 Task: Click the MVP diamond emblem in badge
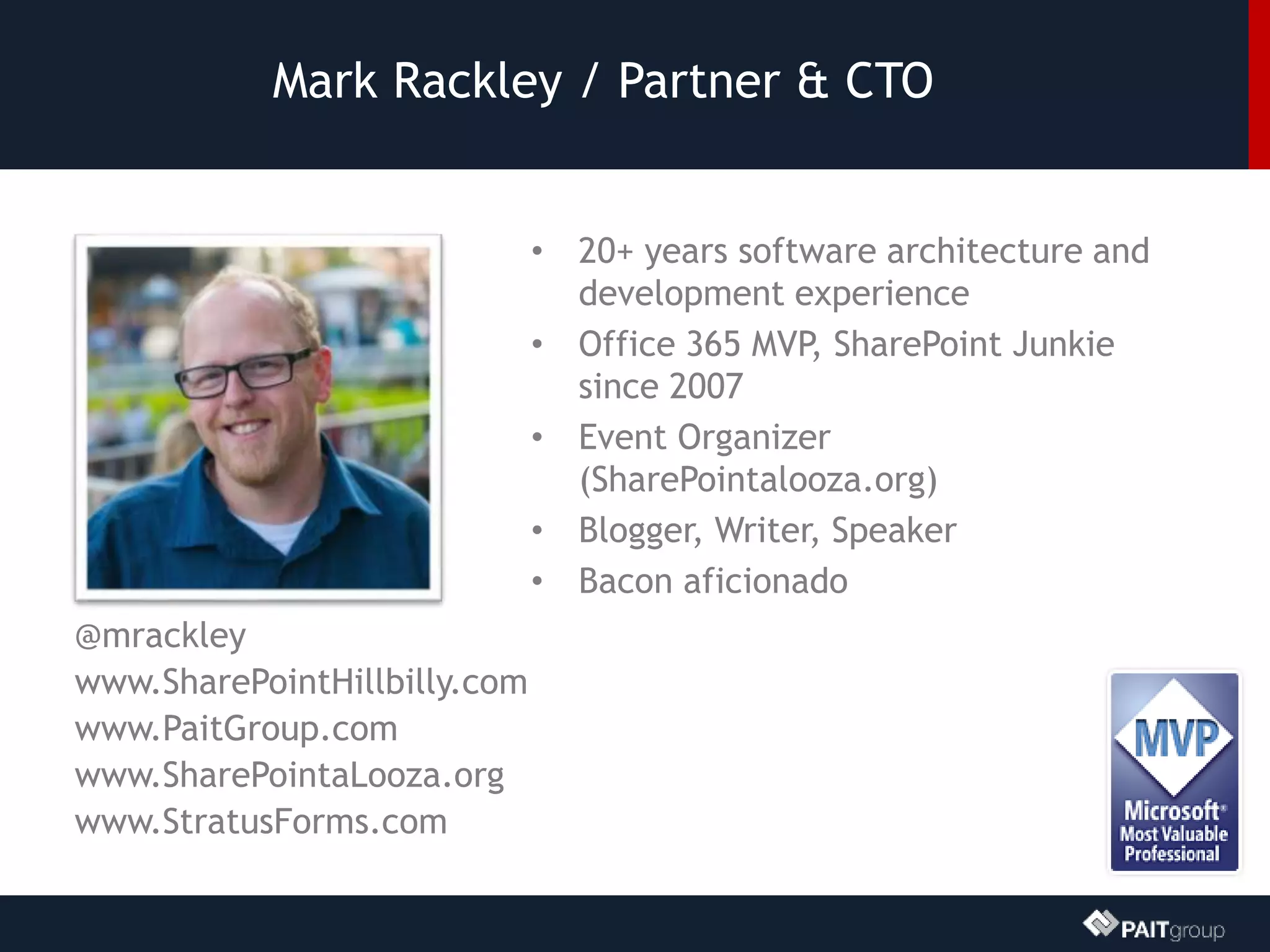(x=1174, y=738)
